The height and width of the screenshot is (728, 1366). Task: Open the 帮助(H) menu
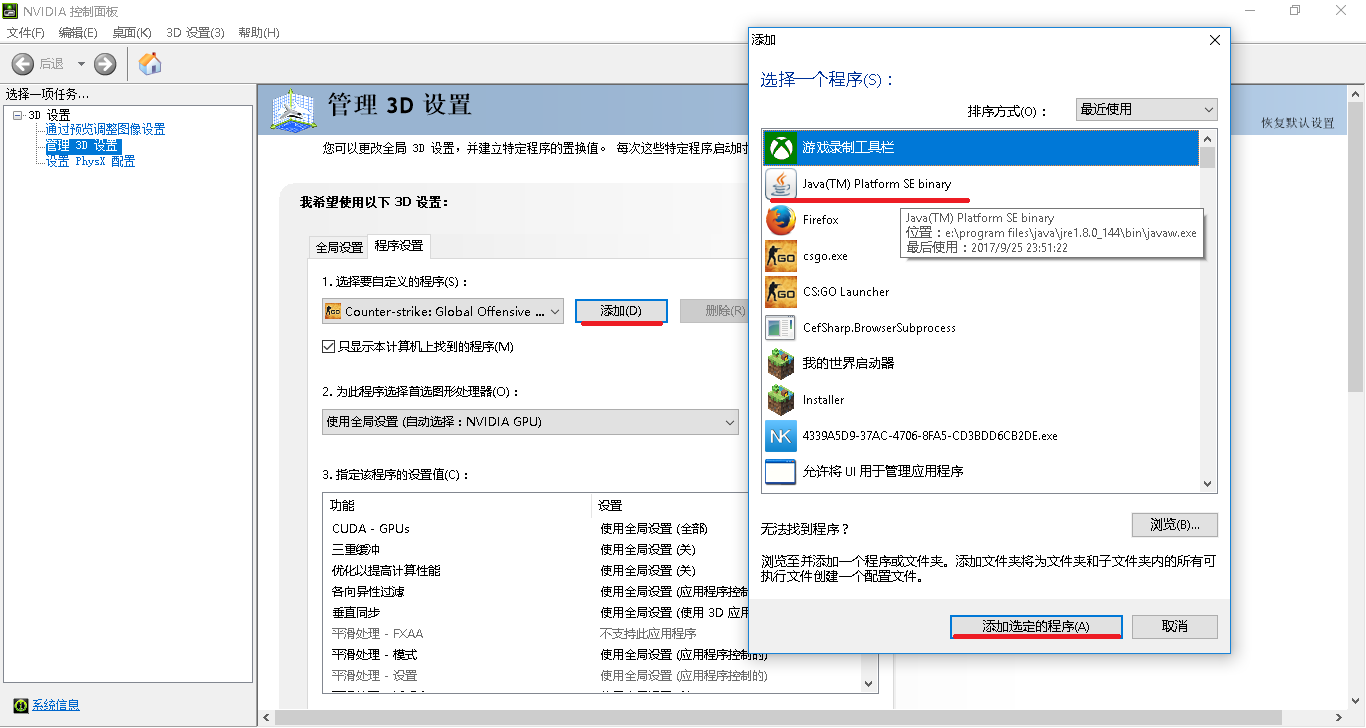pos(259,33)
